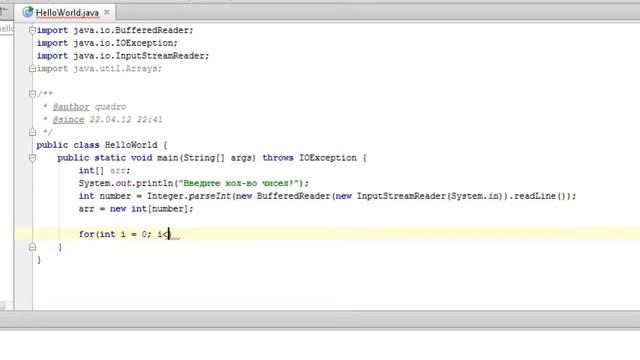Screen dimensions: 640x360
Task: Click the '@since' Javadoc tag
Action: [x=68, y=120]
